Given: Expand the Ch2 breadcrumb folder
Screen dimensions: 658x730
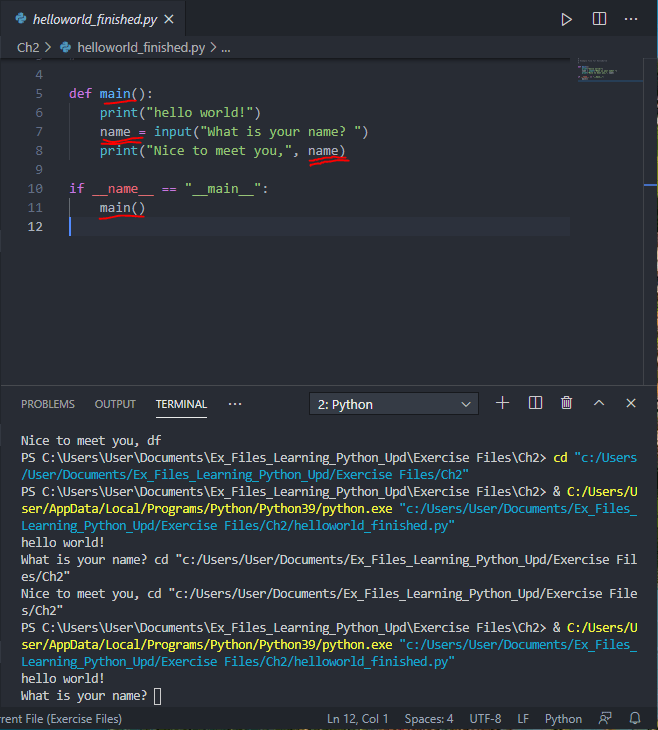Looking at the screenshot, I should tap(27, 47).
